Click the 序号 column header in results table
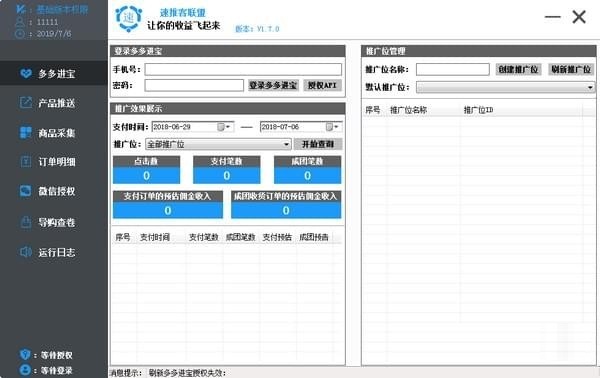 click(123, 237)
